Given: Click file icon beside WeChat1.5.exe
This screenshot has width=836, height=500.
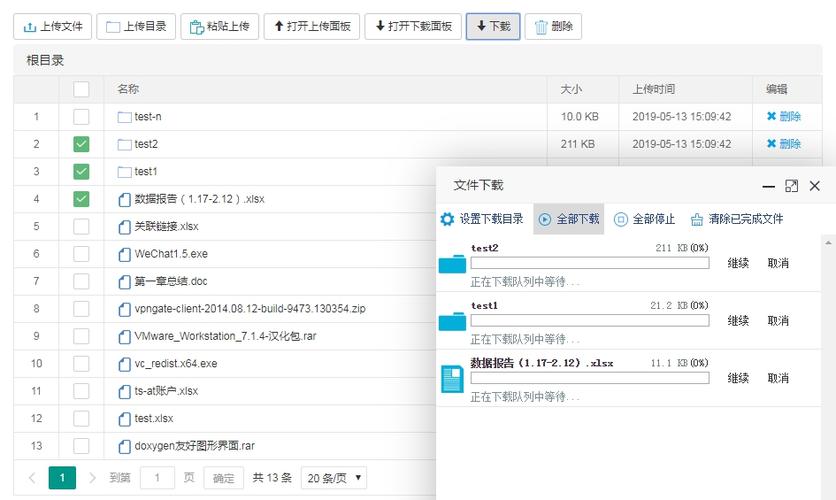Looking at the screenshot, I should click(124, 254).
